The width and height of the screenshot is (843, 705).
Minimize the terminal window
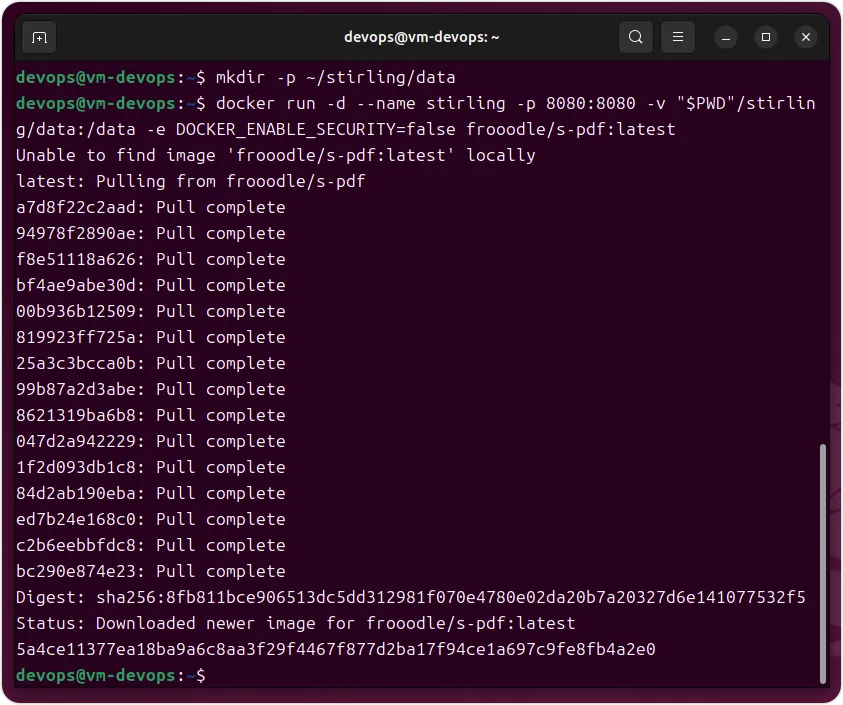[x=725, y=38]
